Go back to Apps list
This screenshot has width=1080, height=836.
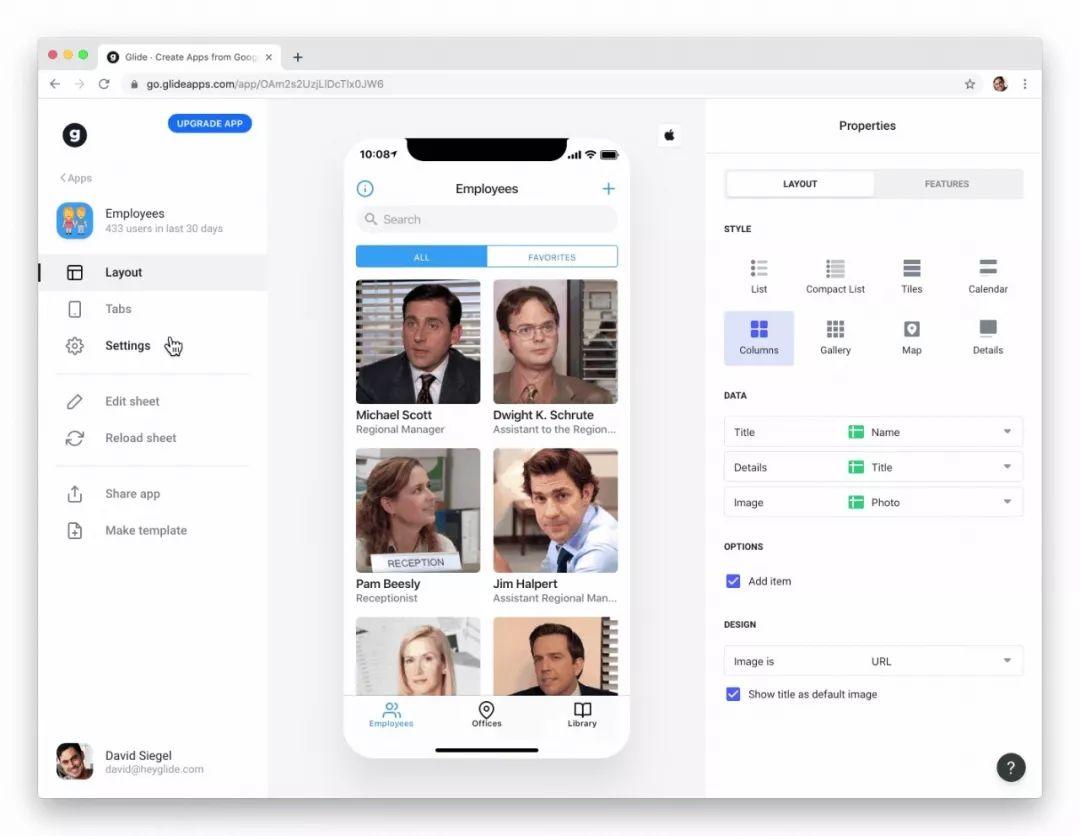76,178
